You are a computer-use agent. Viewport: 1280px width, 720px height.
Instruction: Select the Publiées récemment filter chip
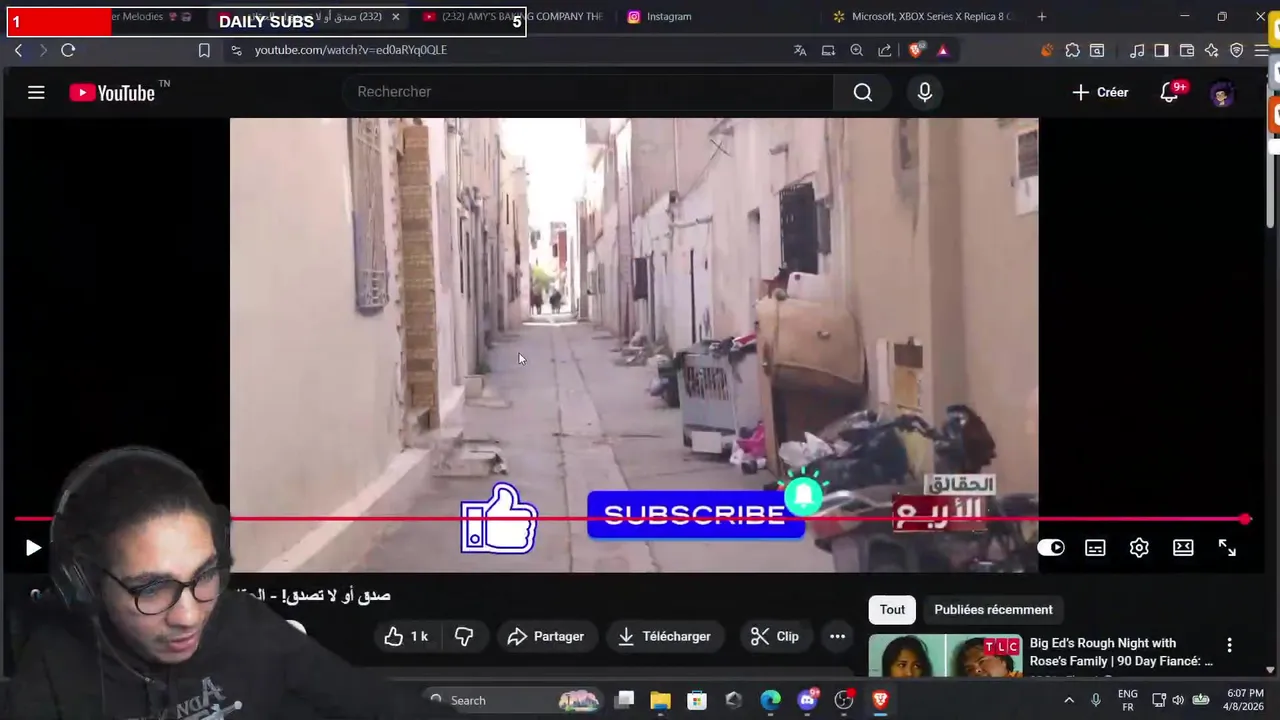pos(993,609)
